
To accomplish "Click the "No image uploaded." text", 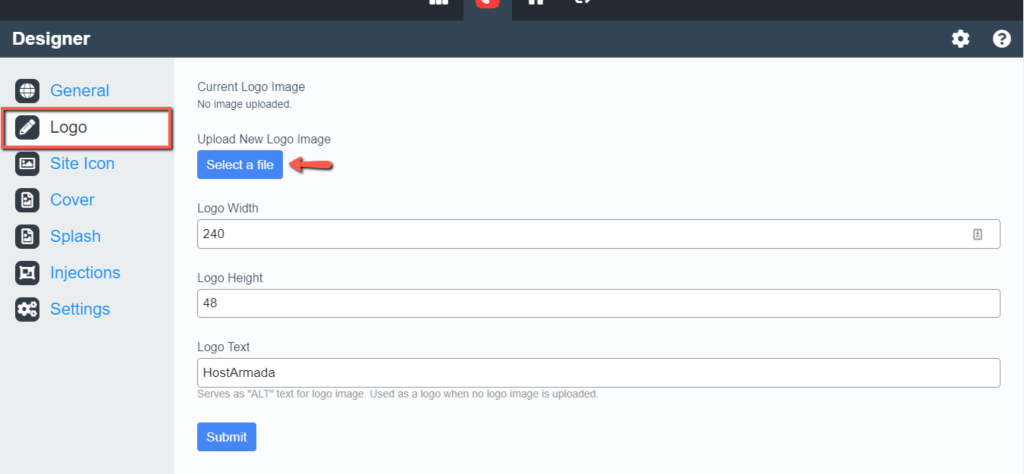I will 244,104.
